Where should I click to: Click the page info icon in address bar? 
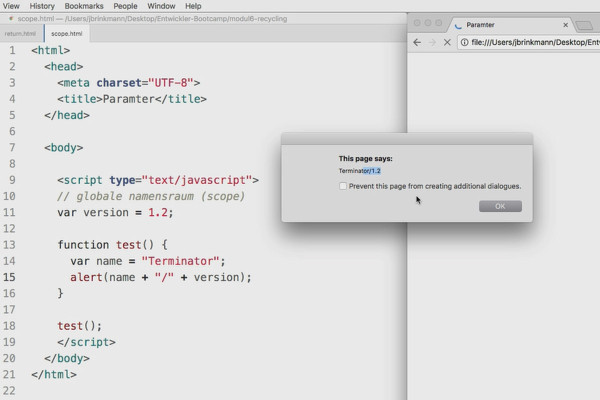pyautogui.click(x=464, y=42)
